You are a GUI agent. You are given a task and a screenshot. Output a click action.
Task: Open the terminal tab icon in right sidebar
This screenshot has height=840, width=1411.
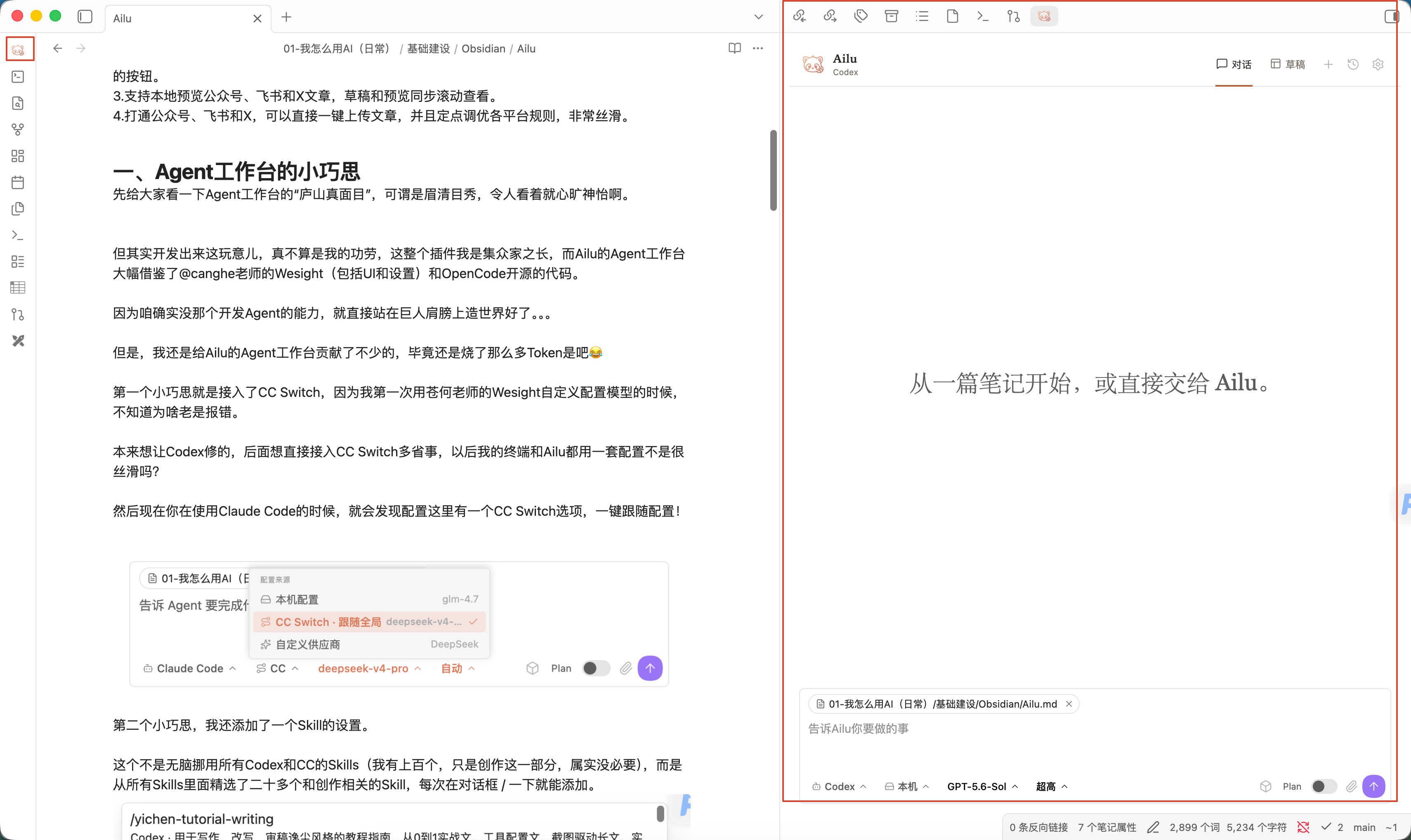983,16
